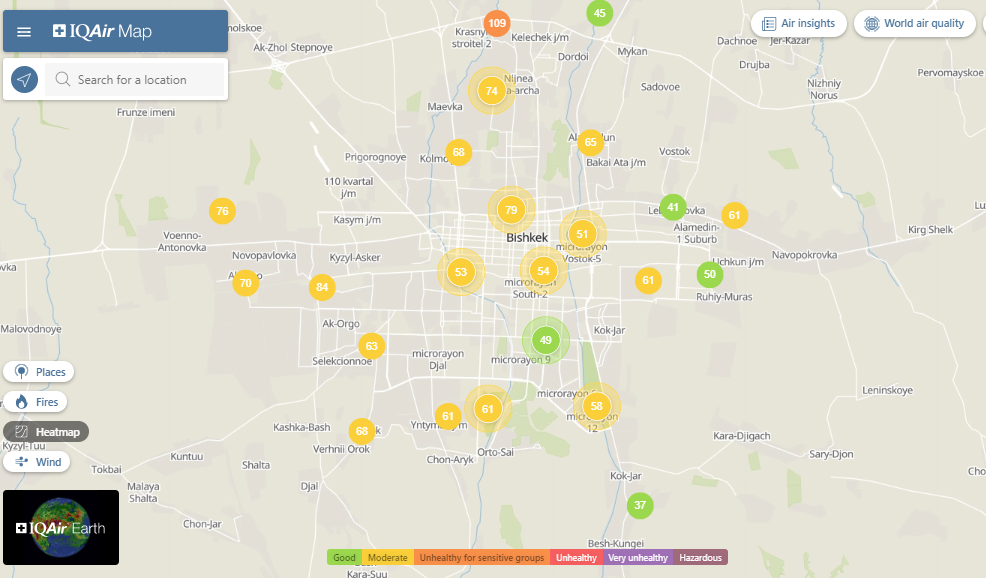Screen dimensions: 986x578
Task: Open the 79 AQI marker near Bishkek
Action: (x=511, y=210)
